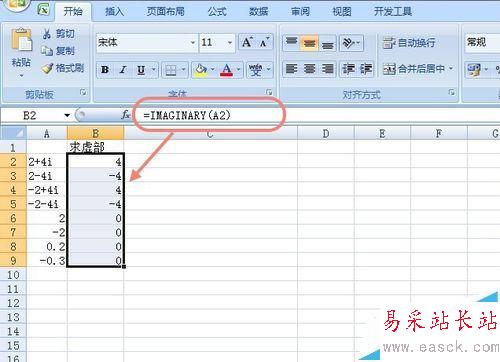Open borders dropdown arrow

click(183, 70)
